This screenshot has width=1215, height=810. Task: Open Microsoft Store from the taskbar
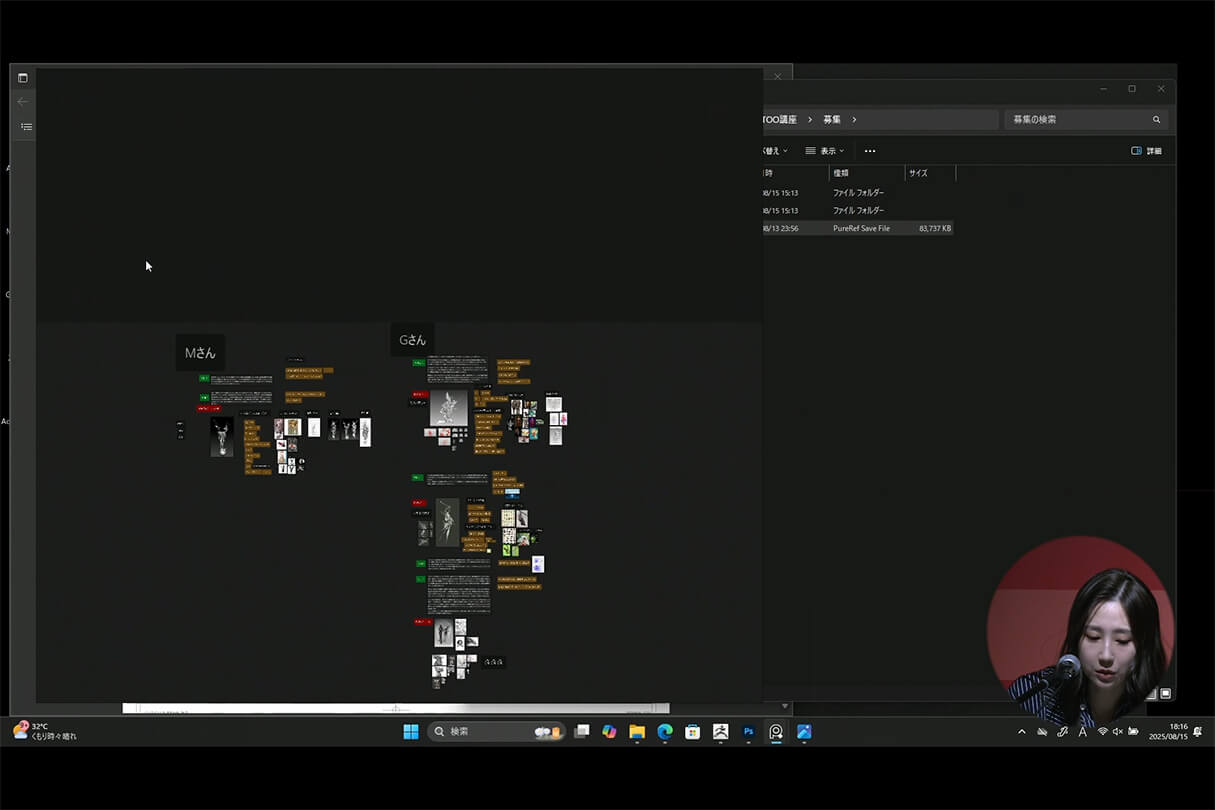692,732
